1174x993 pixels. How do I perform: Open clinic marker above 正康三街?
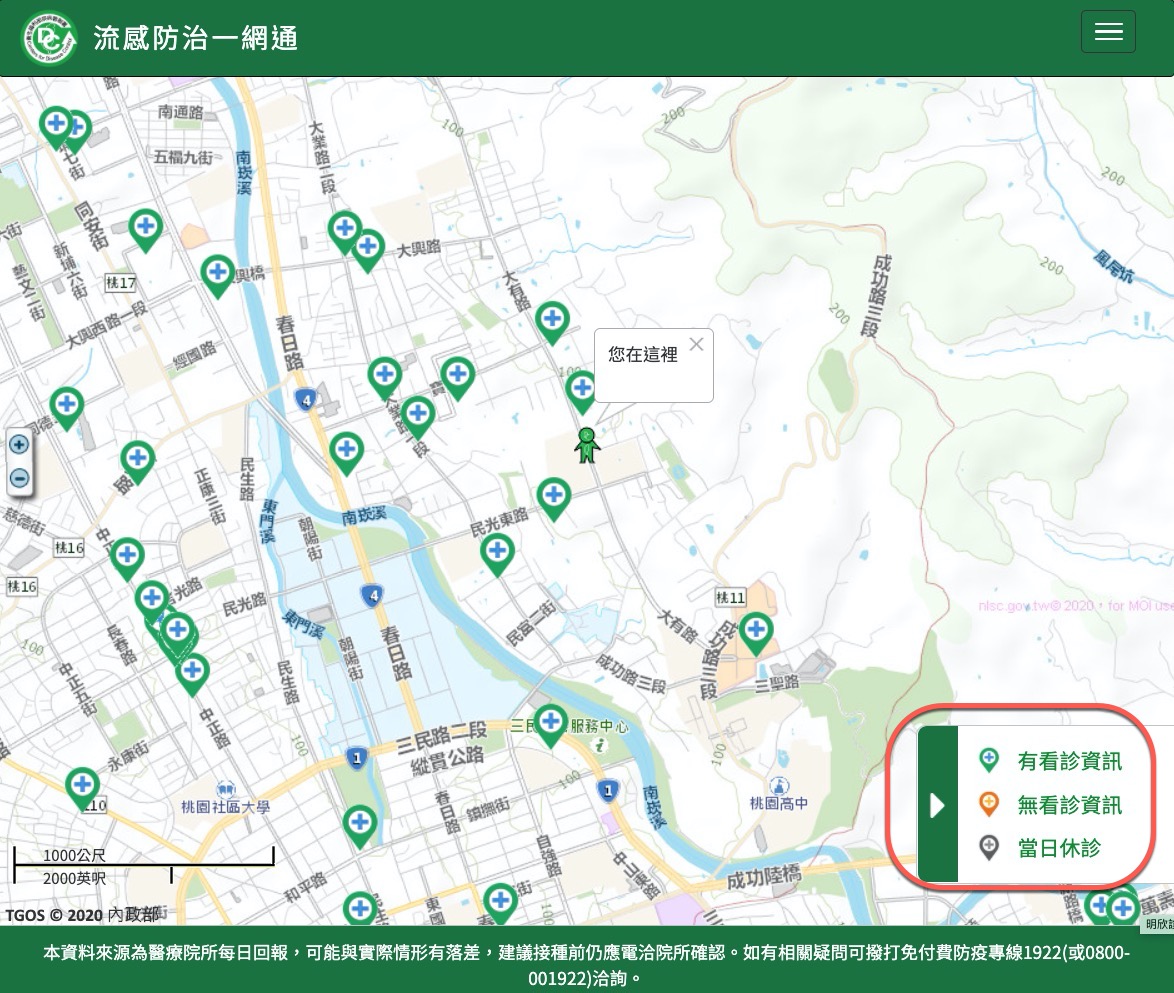coord(138,462)
